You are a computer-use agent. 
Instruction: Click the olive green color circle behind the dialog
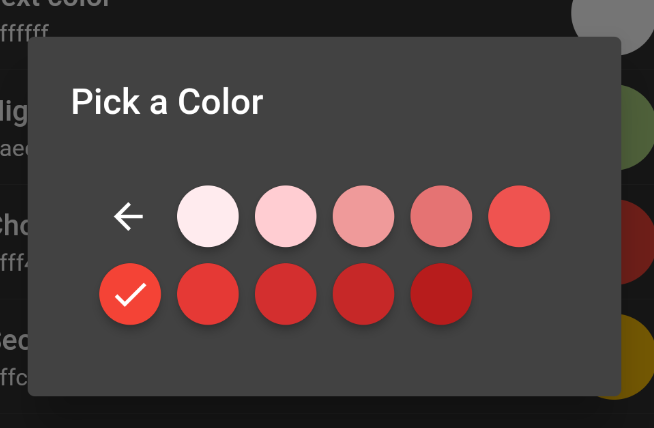pos(638,127)
